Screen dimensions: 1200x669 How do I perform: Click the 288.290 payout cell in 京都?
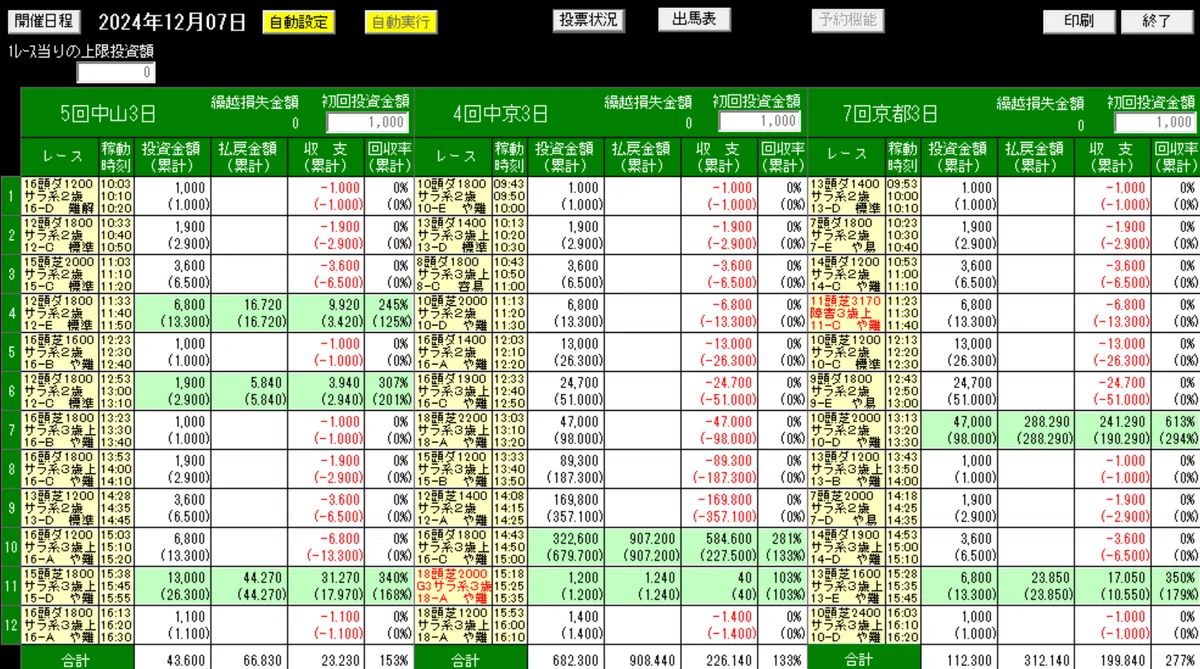point(1037,429)
